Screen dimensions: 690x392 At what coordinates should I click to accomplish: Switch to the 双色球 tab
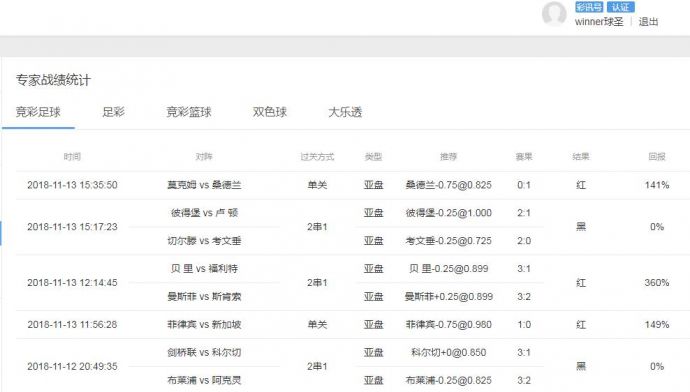[x=269, y=112]
